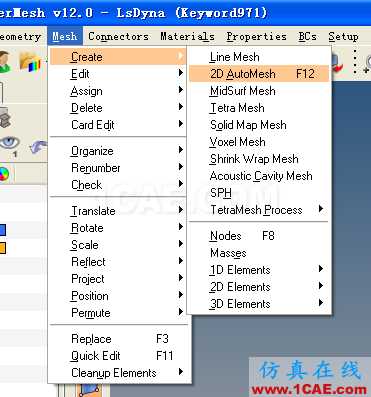Expand the Card Edit submenu
Image resolution: width=371 pixels, height=397 pixels.
point(118,125)
